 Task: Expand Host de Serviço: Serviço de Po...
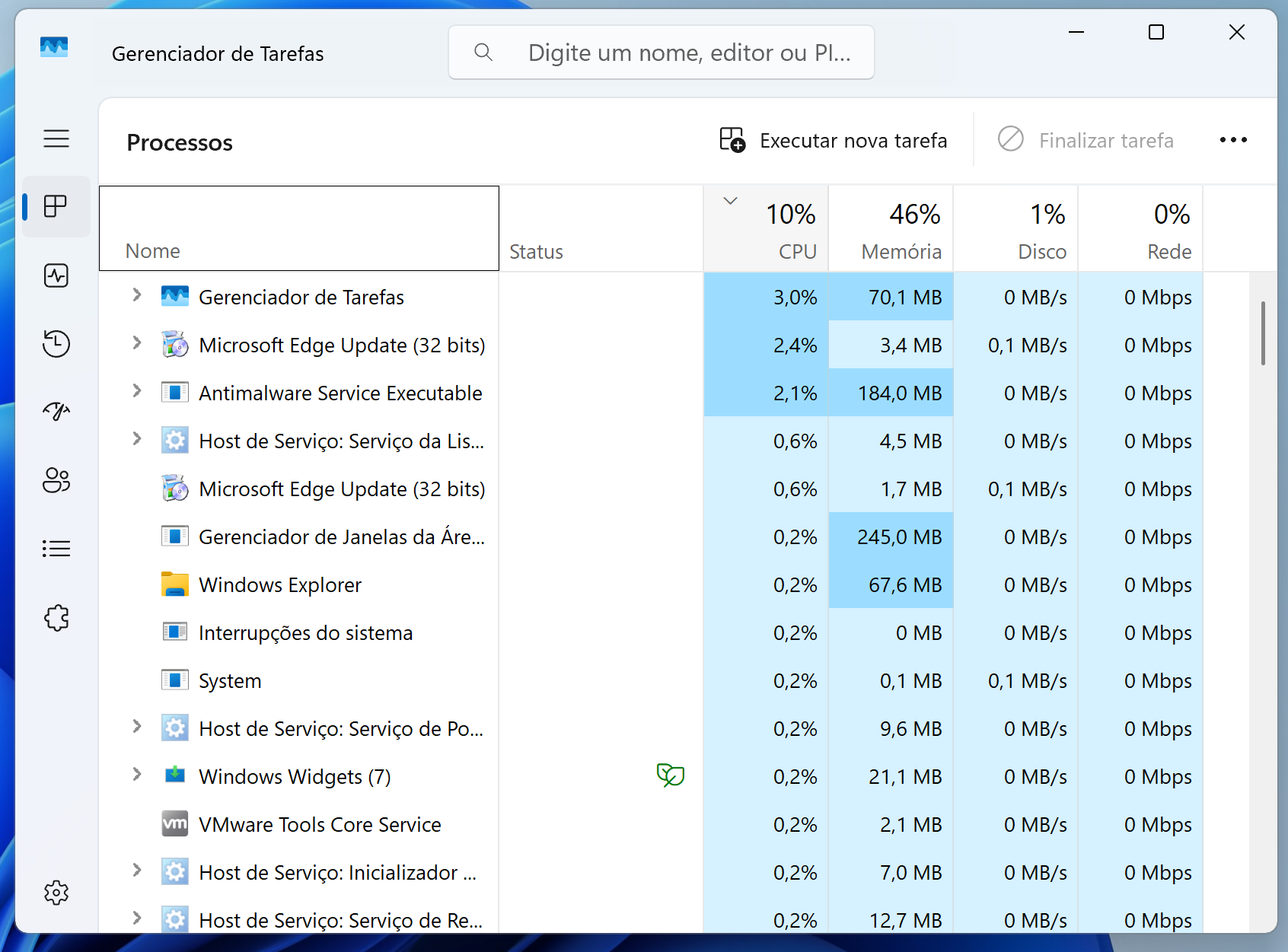point(137,727)
